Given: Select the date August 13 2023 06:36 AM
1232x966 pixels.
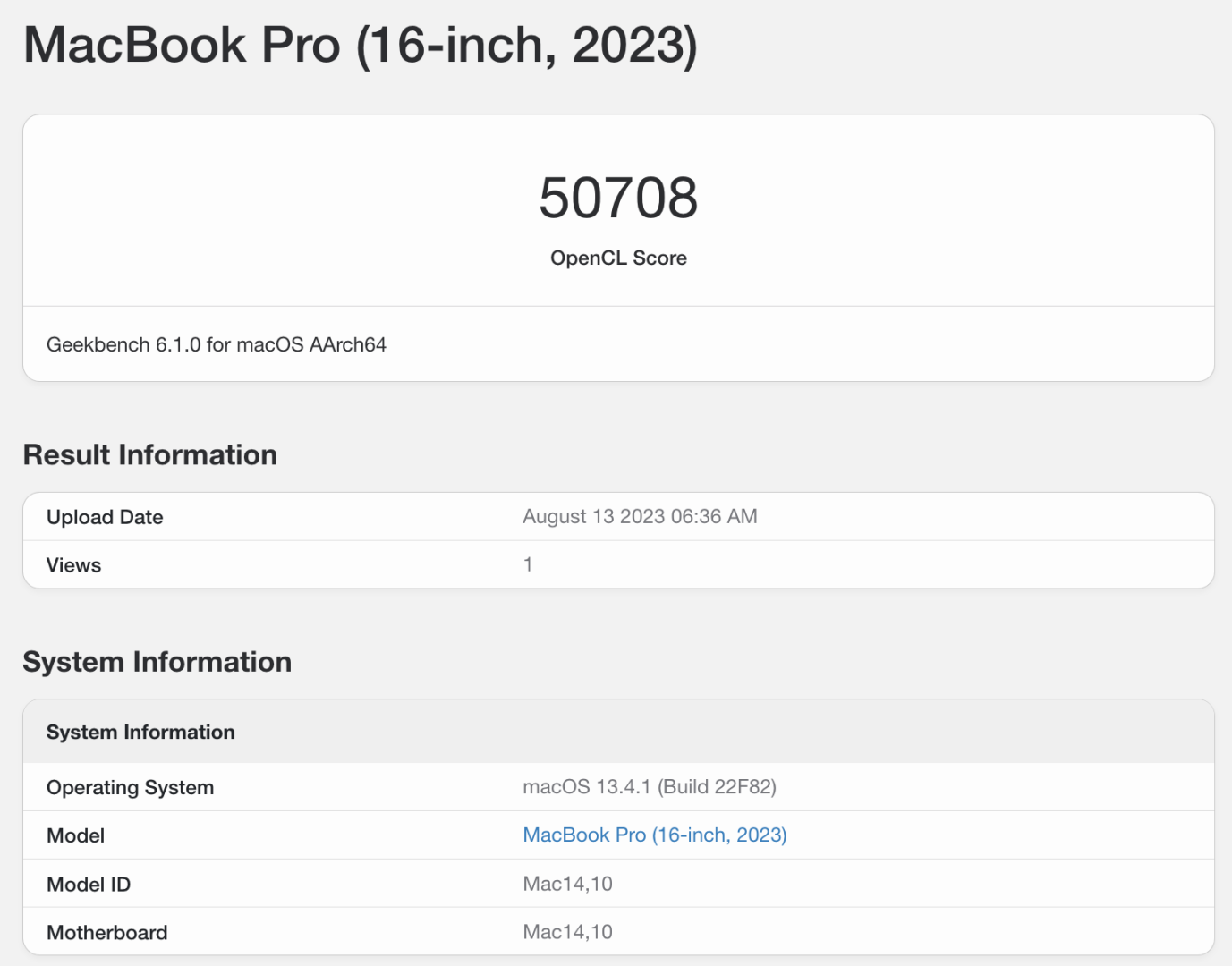Looking at the screenshot, I should click(x=640, y=516).
